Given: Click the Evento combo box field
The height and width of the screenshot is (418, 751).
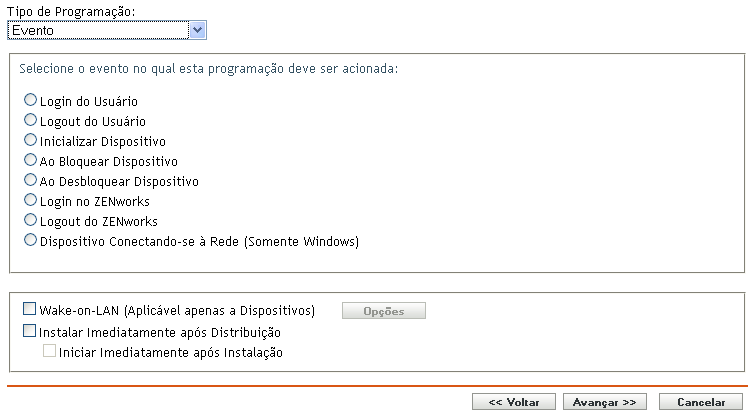Looking at the screenshot, I should [x=107, y=30].
